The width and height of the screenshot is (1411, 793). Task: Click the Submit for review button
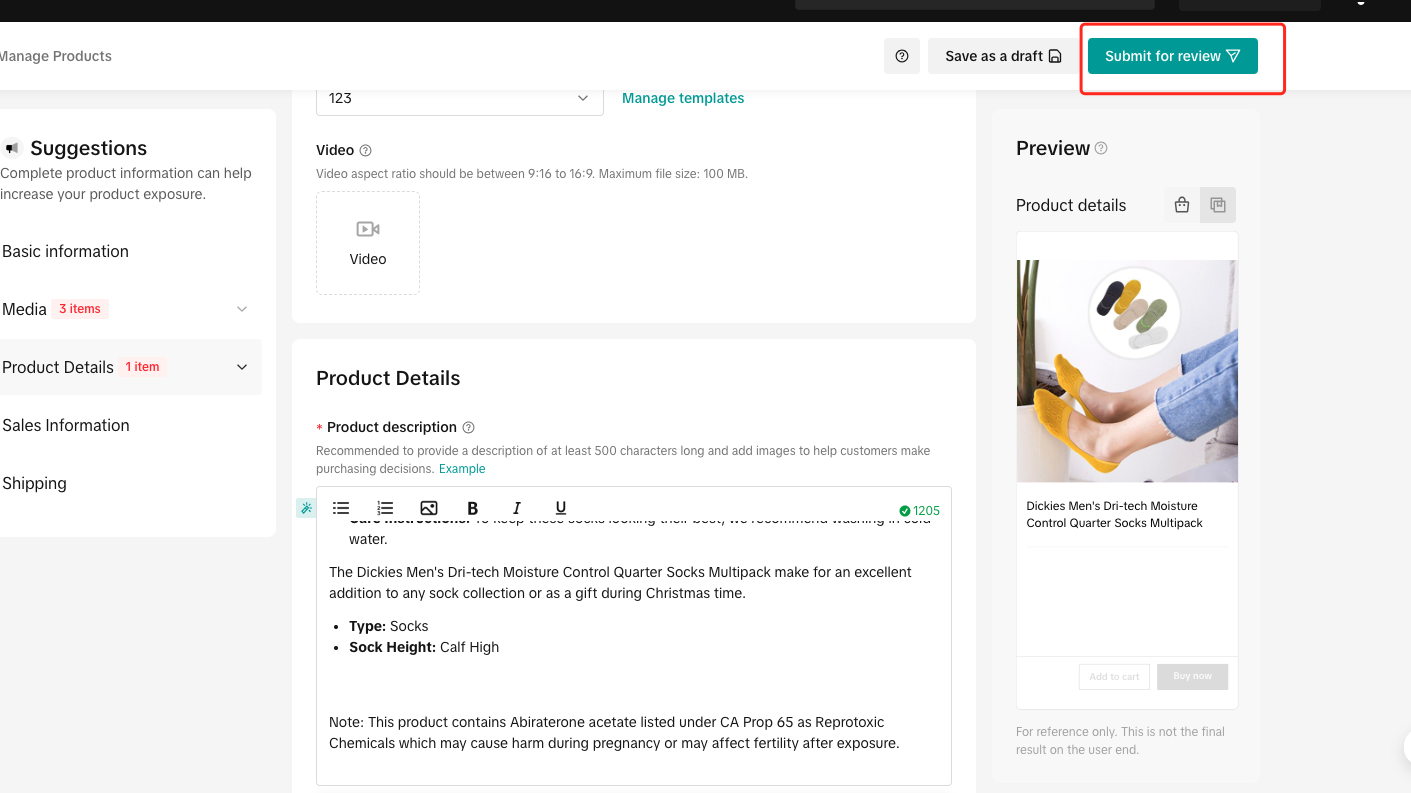1172,56
